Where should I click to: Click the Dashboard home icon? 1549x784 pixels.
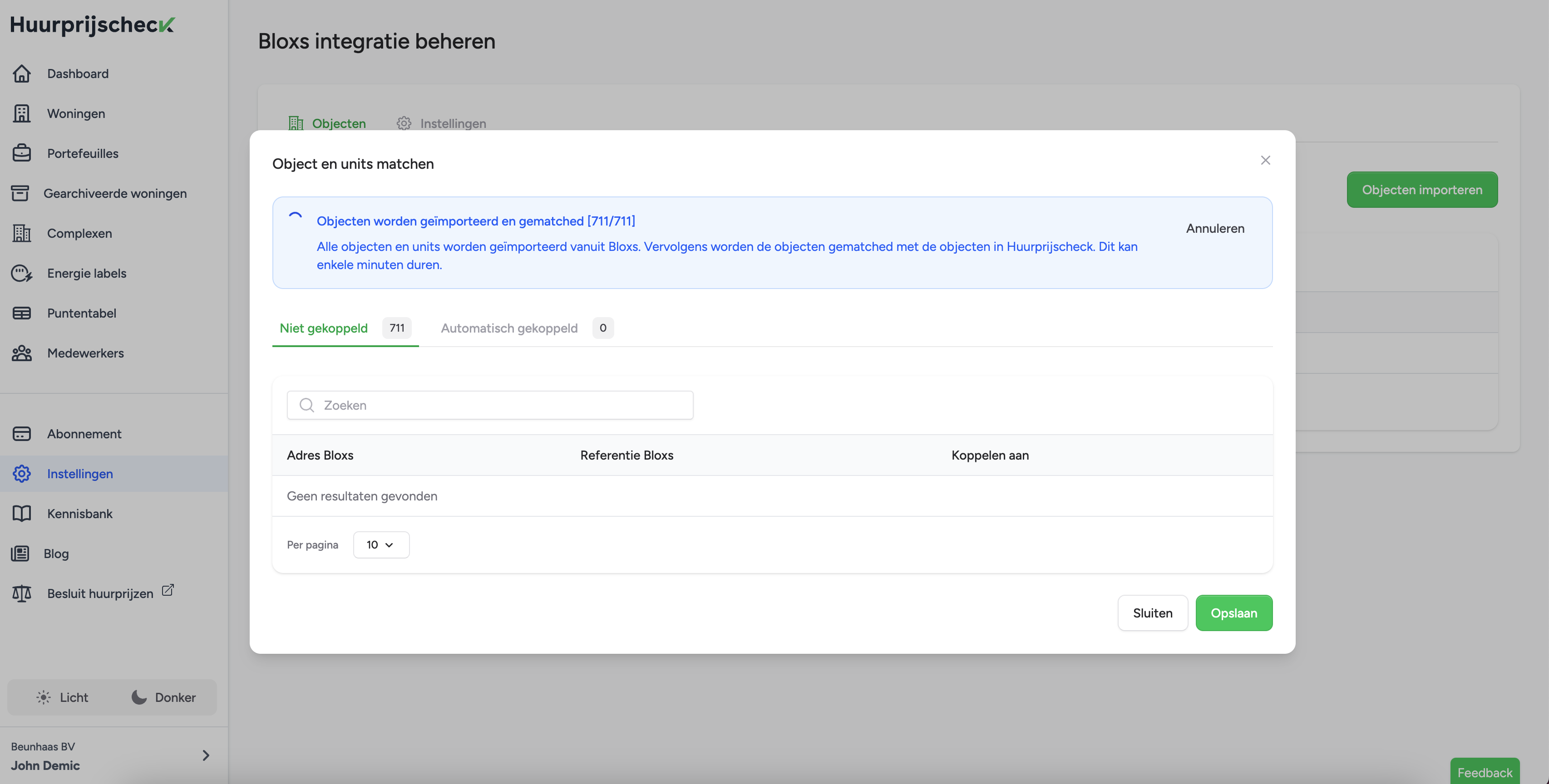click(x=22, y=73)
